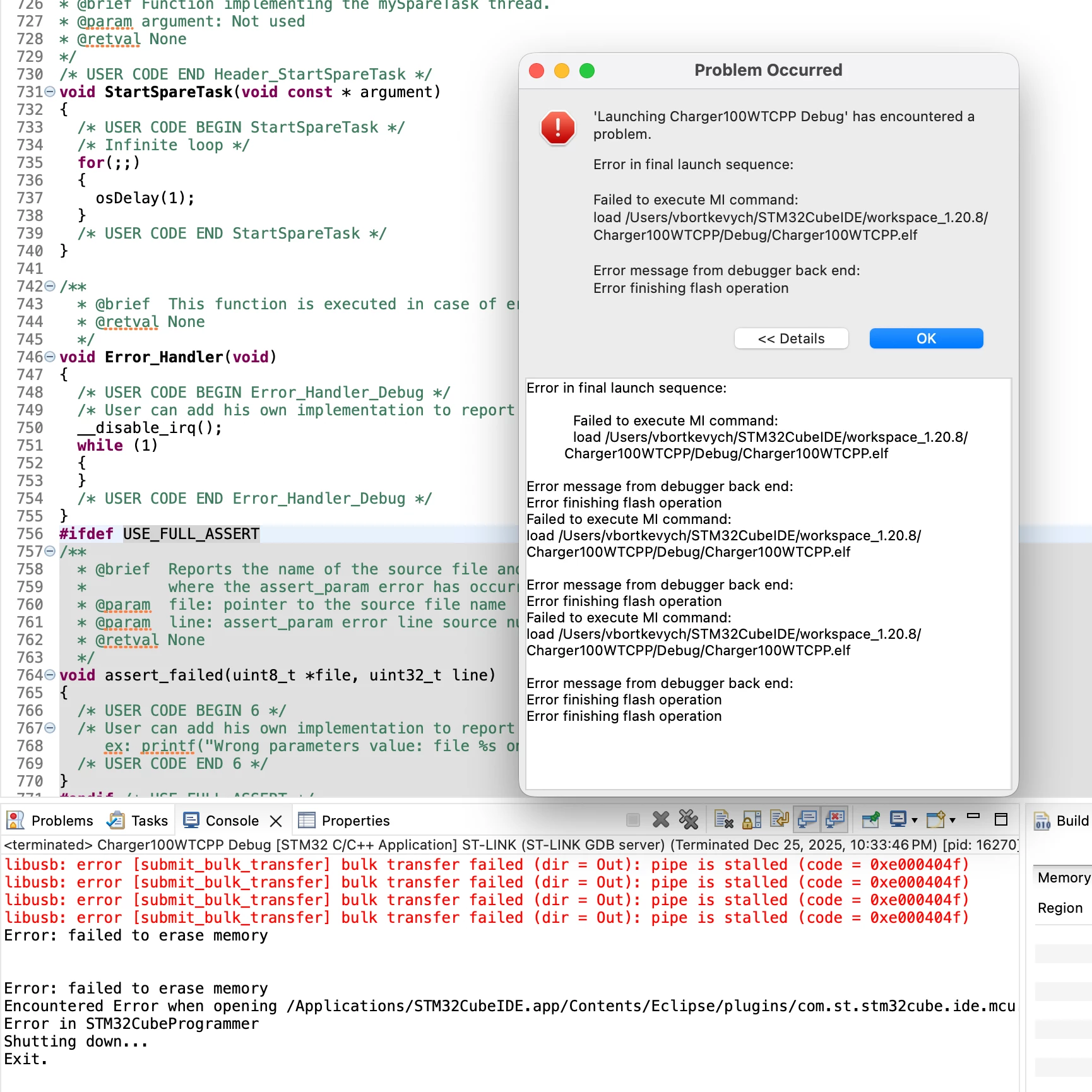Image resolution: width=1092 pixels, height=1092 pixels.
Task: Click the Display Selected Console icon
Action: [898, 820]
